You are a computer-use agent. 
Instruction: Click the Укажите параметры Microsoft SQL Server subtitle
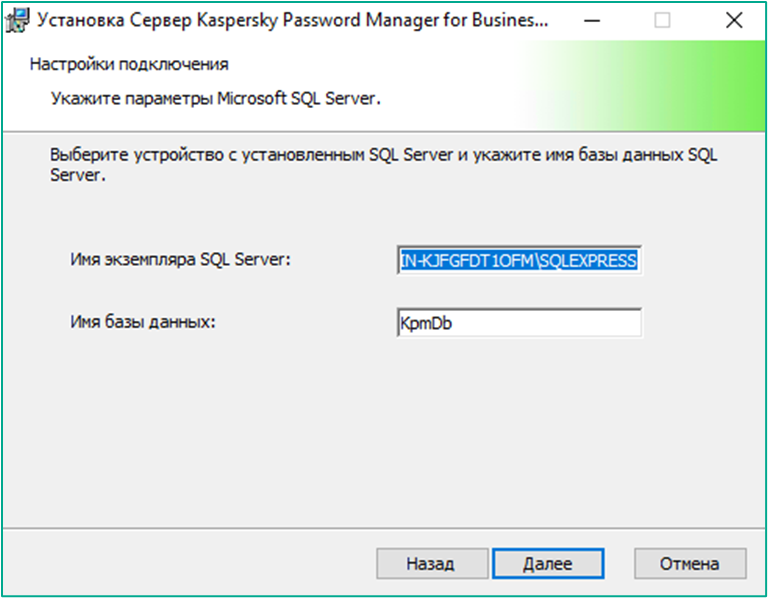coord(216,98)
